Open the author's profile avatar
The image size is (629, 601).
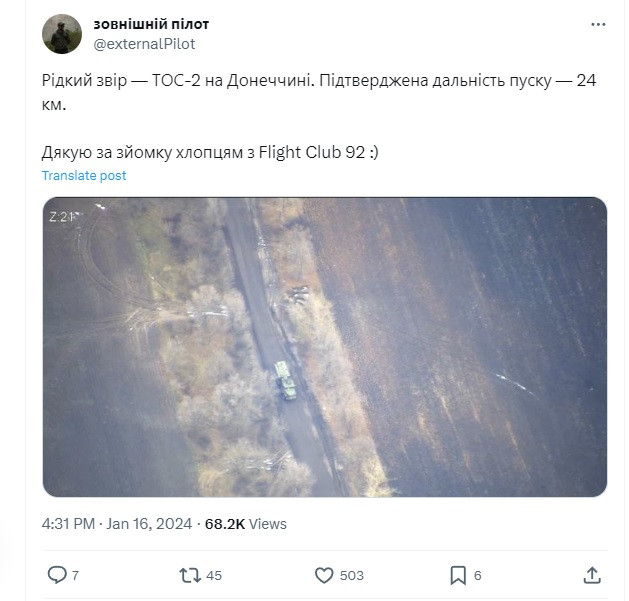point(62,34)
